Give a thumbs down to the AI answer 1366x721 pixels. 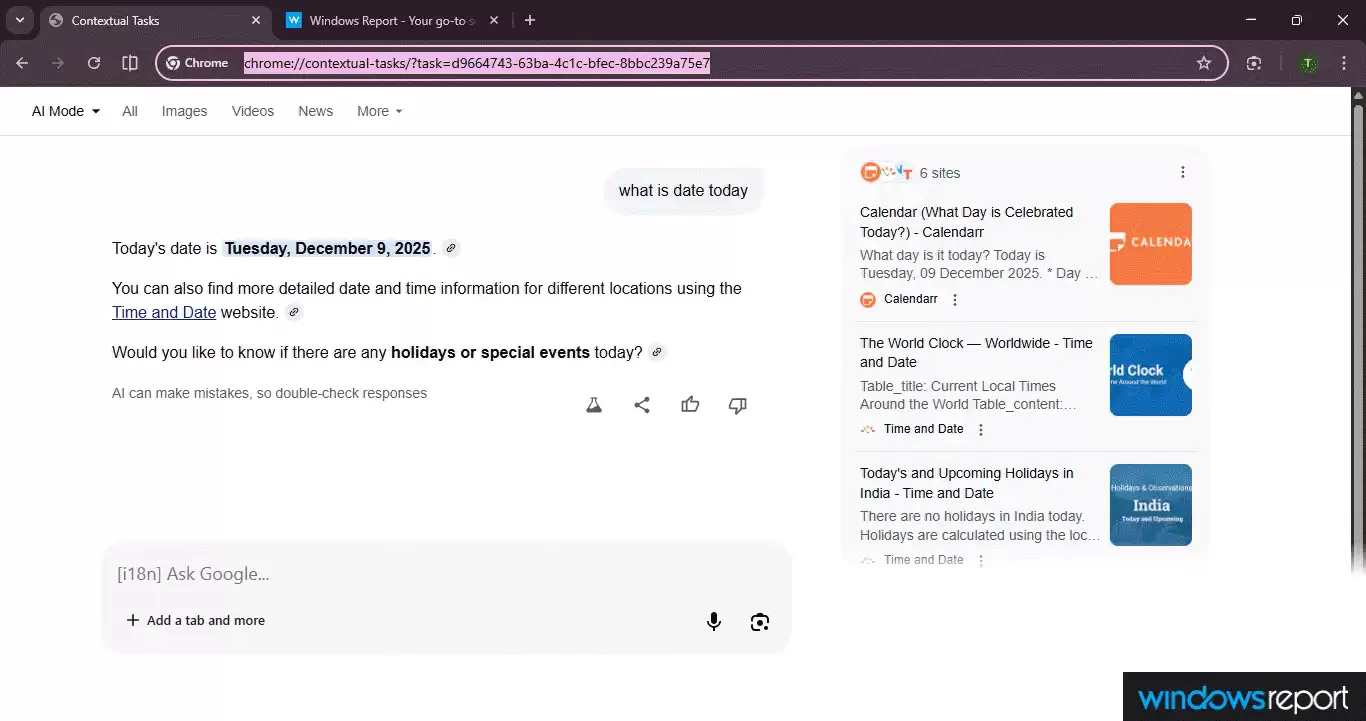[x=737, y=405]
